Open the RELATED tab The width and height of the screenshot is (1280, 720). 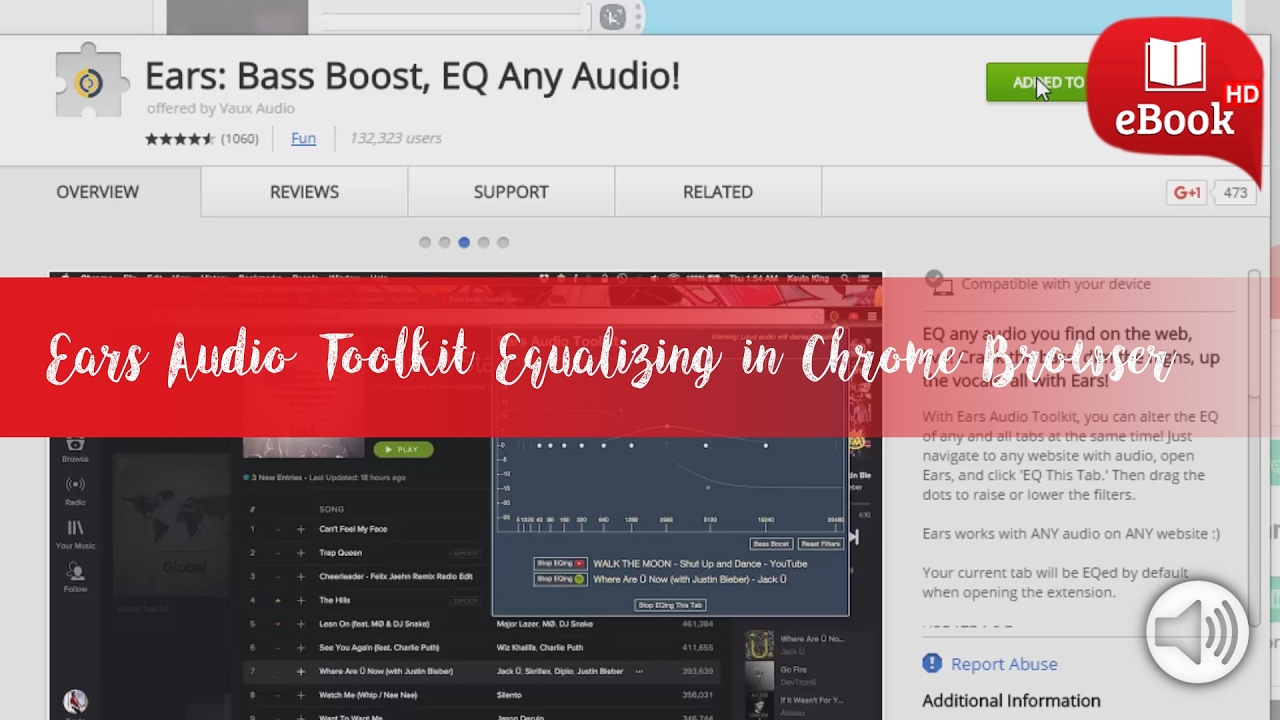tap(718, 192)
